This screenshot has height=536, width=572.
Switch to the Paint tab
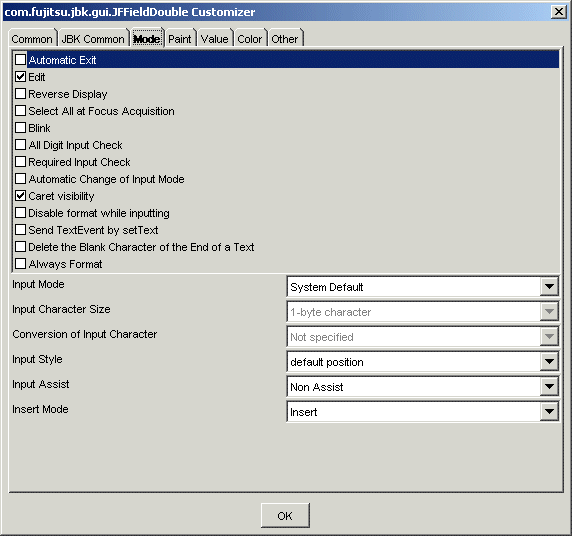point(180,39)
